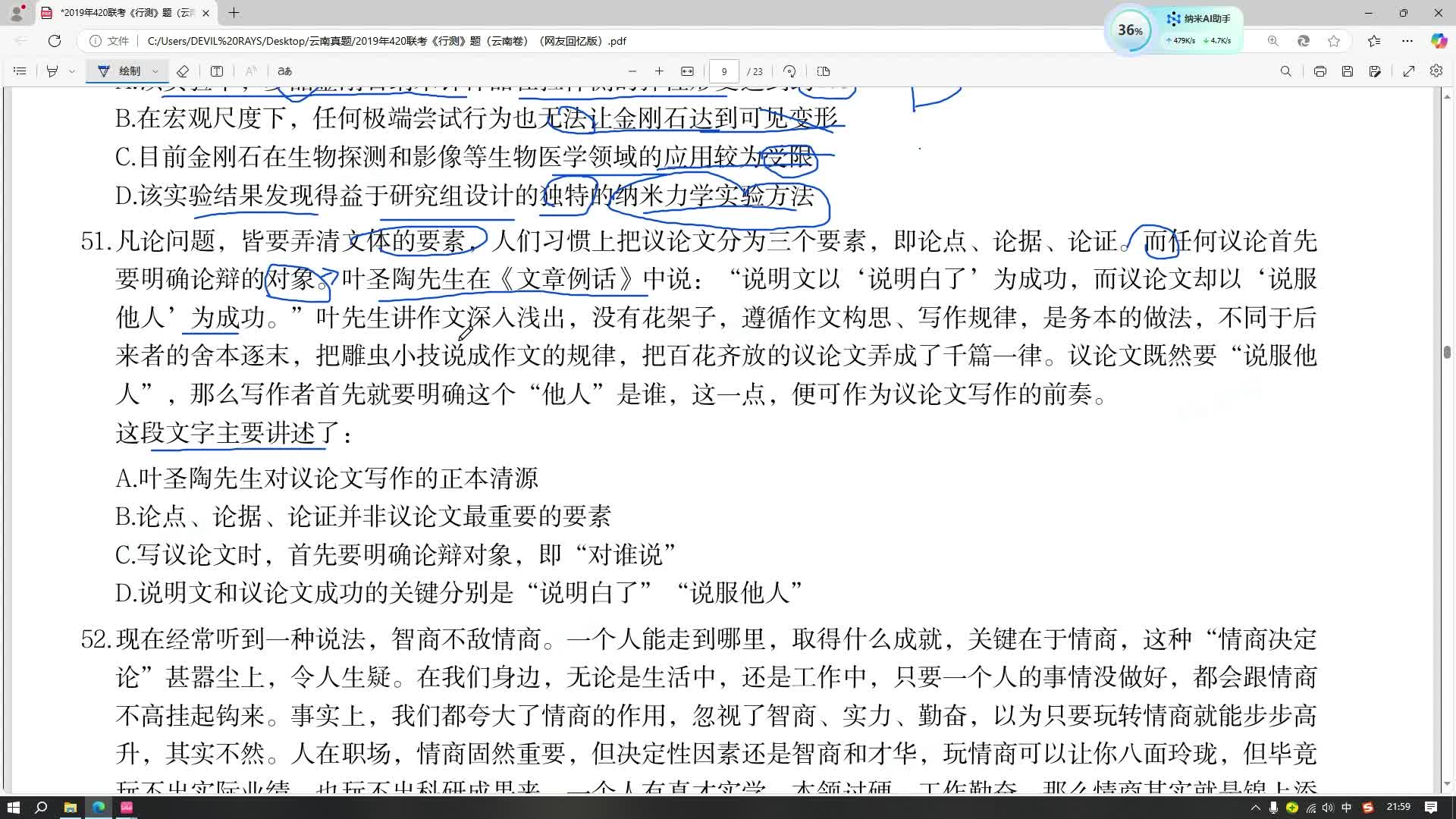Viewport: 1456px width, 819px height.
Task: Toggle the highlighter tool
Action: [x=52, y=71]
